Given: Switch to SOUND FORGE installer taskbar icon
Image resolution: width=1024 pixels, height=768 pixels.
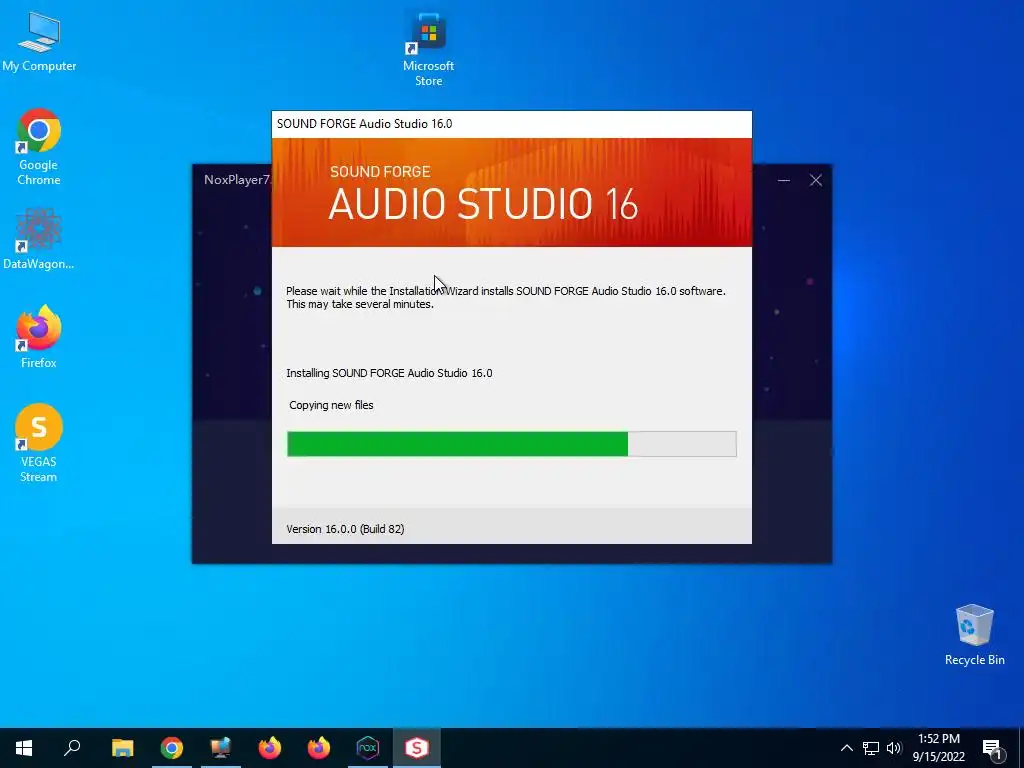Looking at the screenshot, I should pyautogui.click(x=417, y=748).
